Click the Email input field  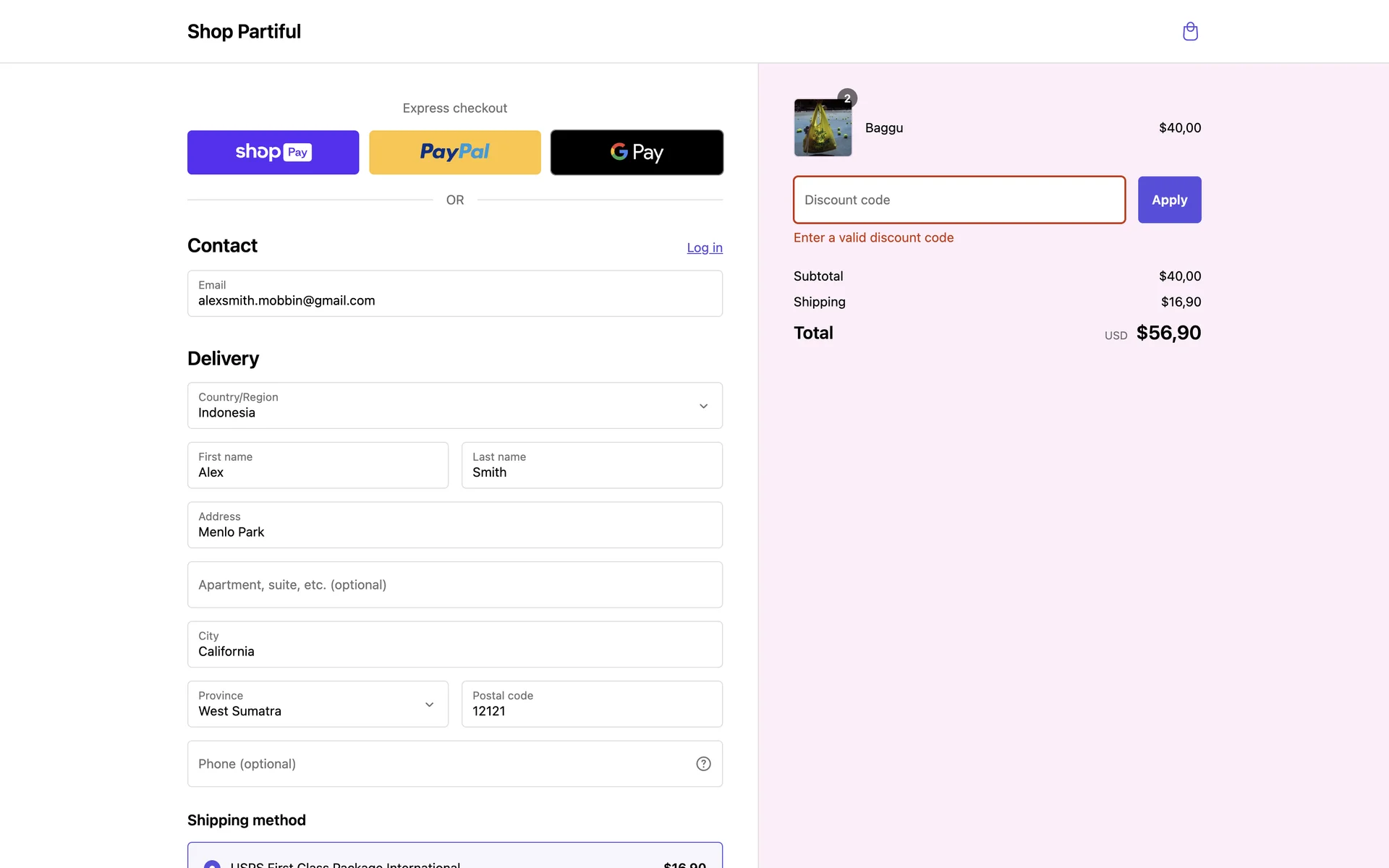(454, 294)
